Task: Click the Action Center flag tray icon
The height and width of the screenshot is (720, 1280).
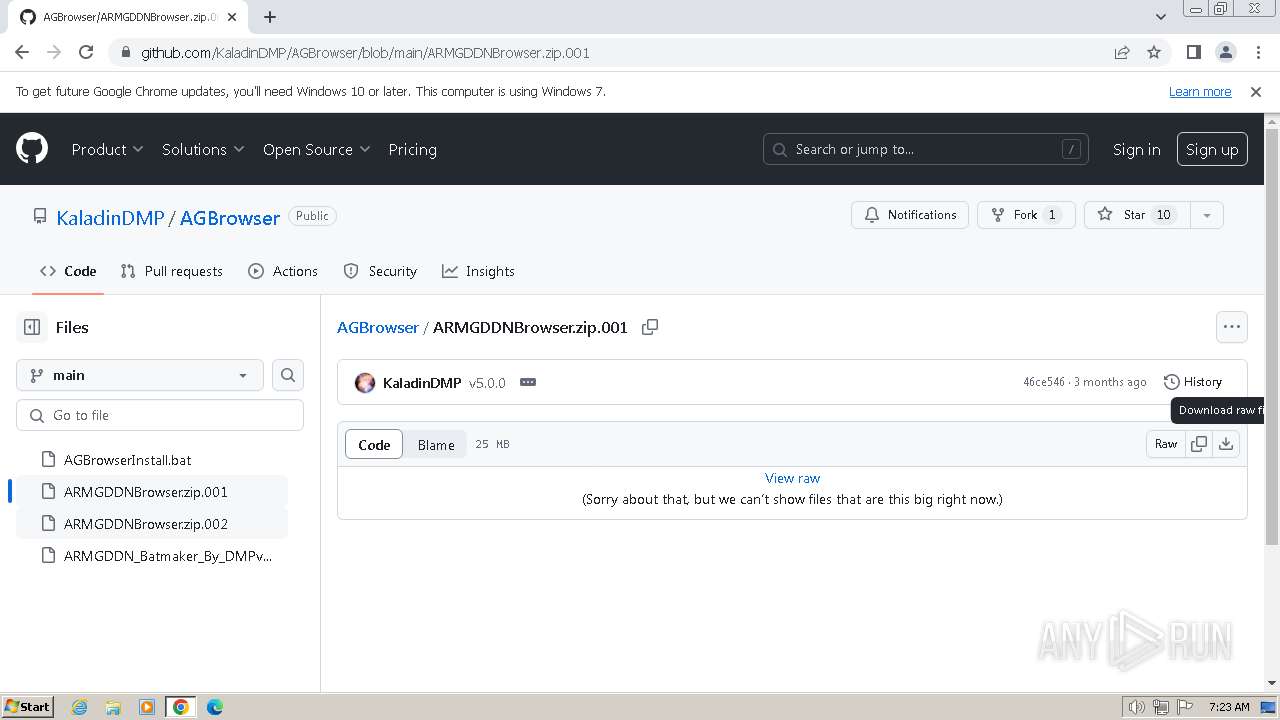Action: click(1184, 707)
